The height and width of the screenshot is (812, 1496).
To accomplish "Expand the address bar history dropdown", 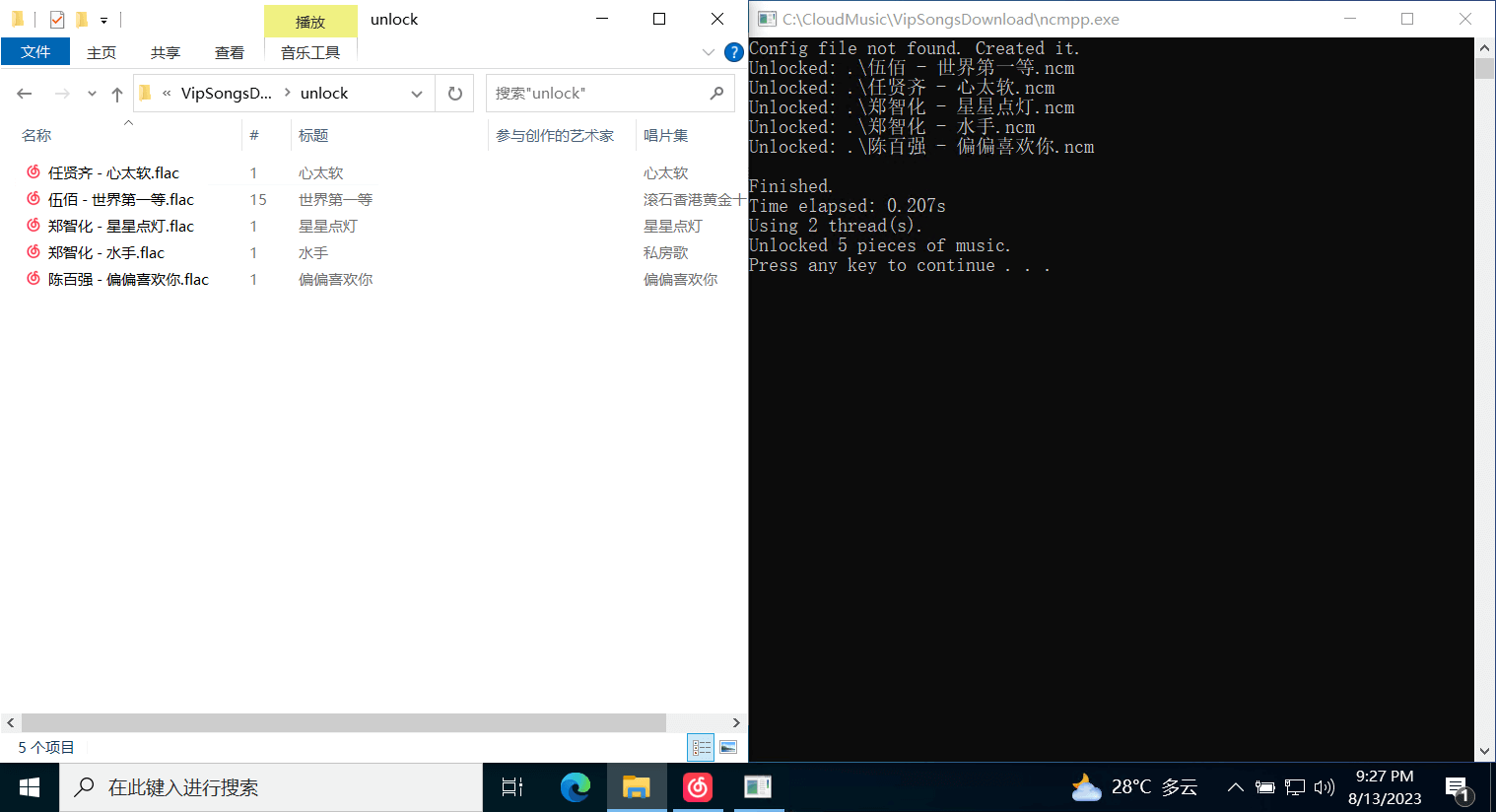I will point(417,94).
